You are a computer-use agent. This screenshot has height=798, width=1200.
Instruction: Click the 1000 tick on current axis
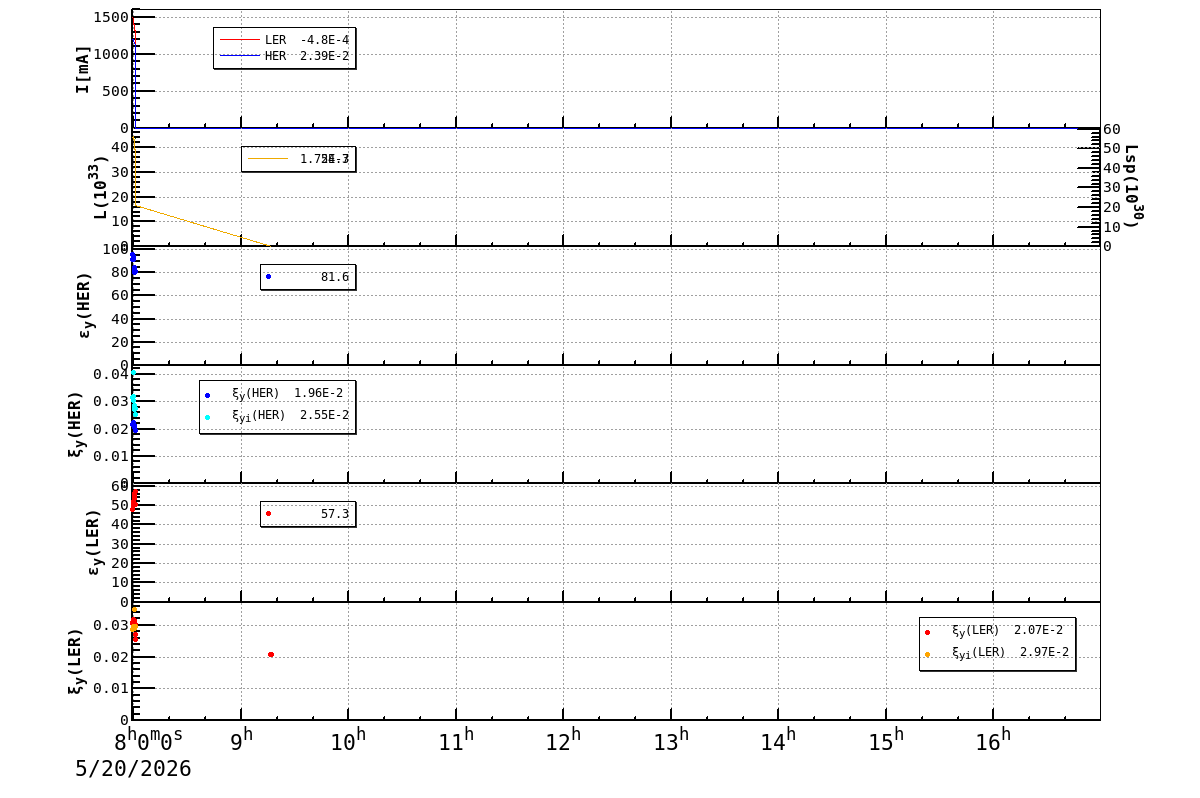coord(111,54)
